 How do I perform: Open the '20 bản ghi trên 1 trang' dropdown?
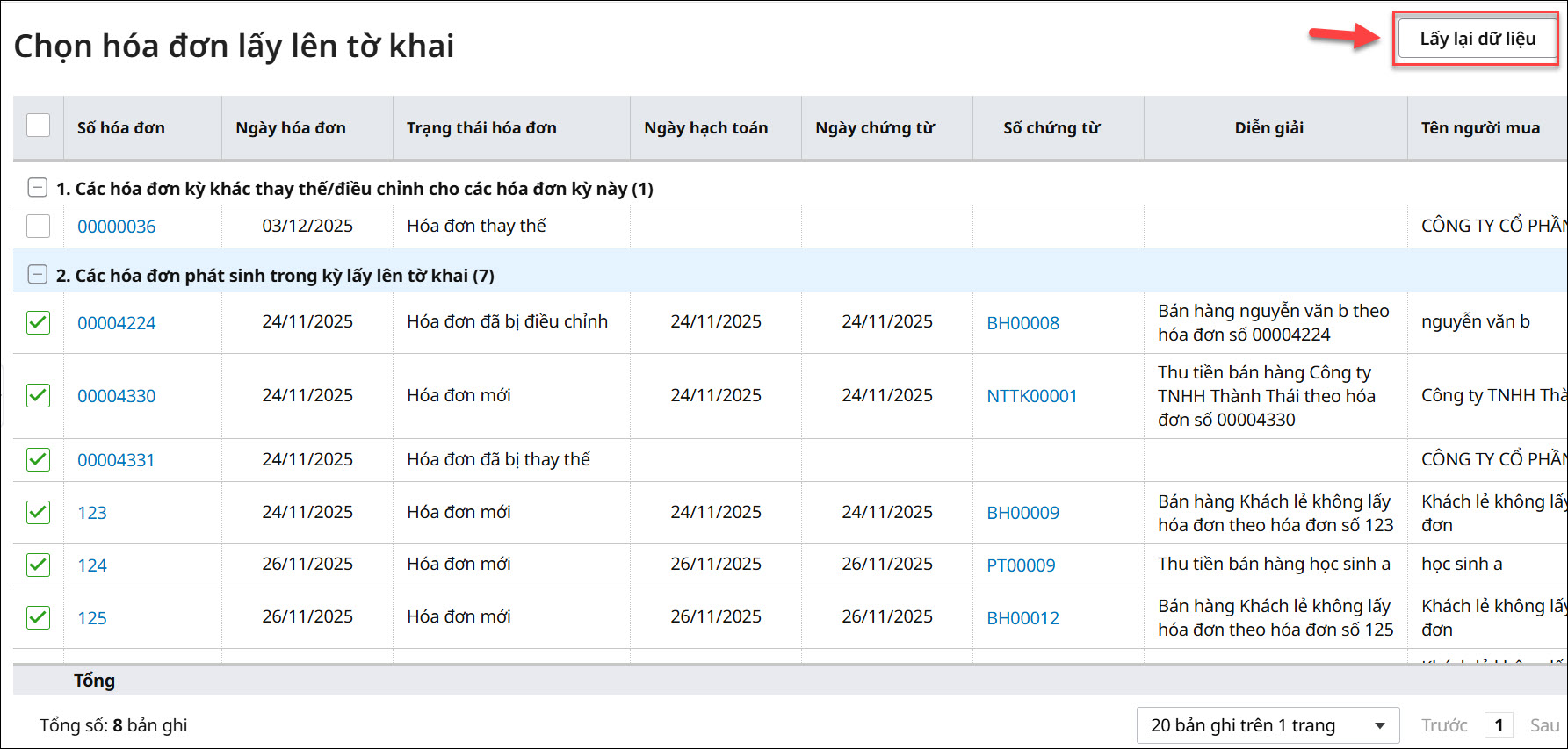1268,725
